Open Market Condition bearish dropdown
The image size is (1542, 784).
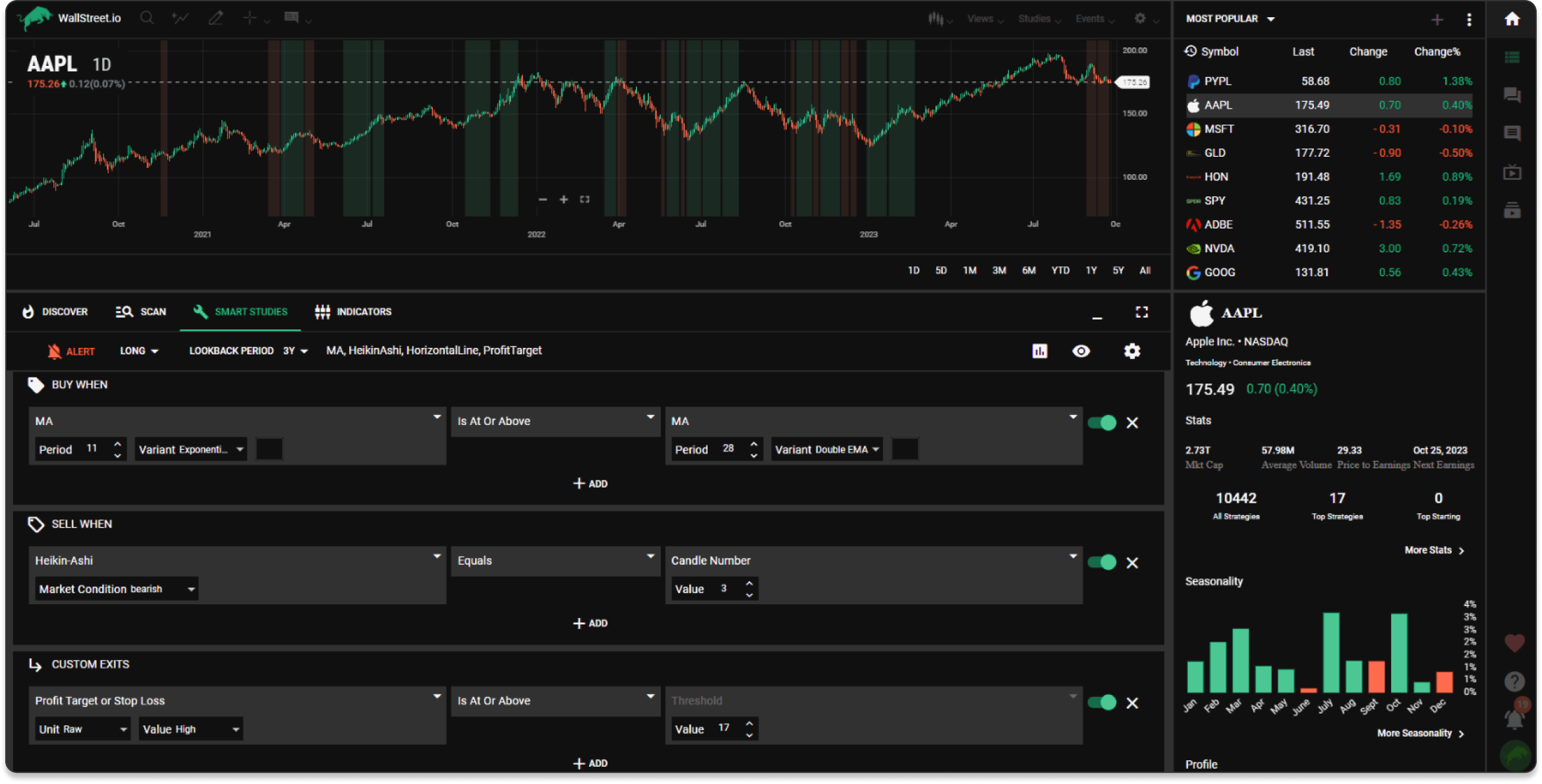click(x=117, y=589)
